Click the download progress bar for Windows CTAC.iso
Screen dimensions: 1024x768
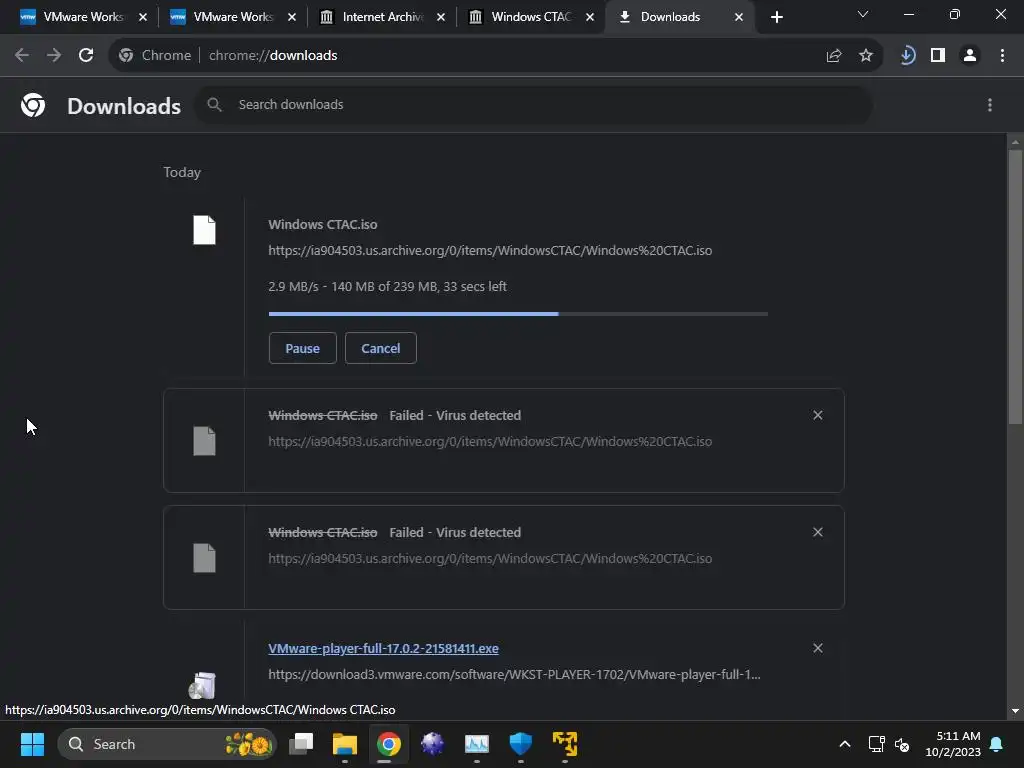[518, 314]
